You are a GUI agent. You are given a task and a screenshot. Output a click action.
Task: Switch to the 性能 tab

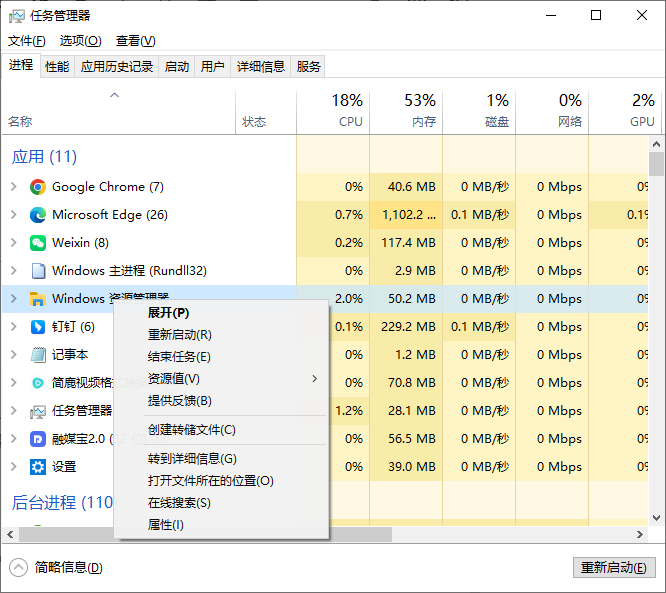click(57, 67)
